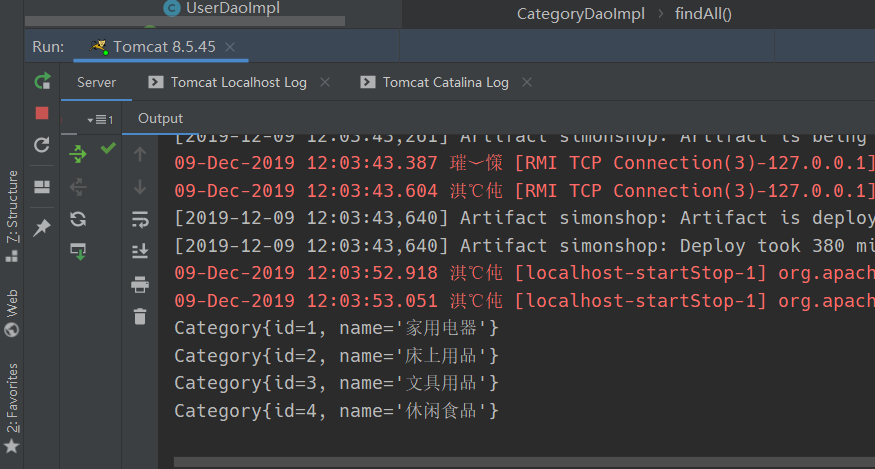Open the deployment list dropdown showing 1

(x=100, y=119)
